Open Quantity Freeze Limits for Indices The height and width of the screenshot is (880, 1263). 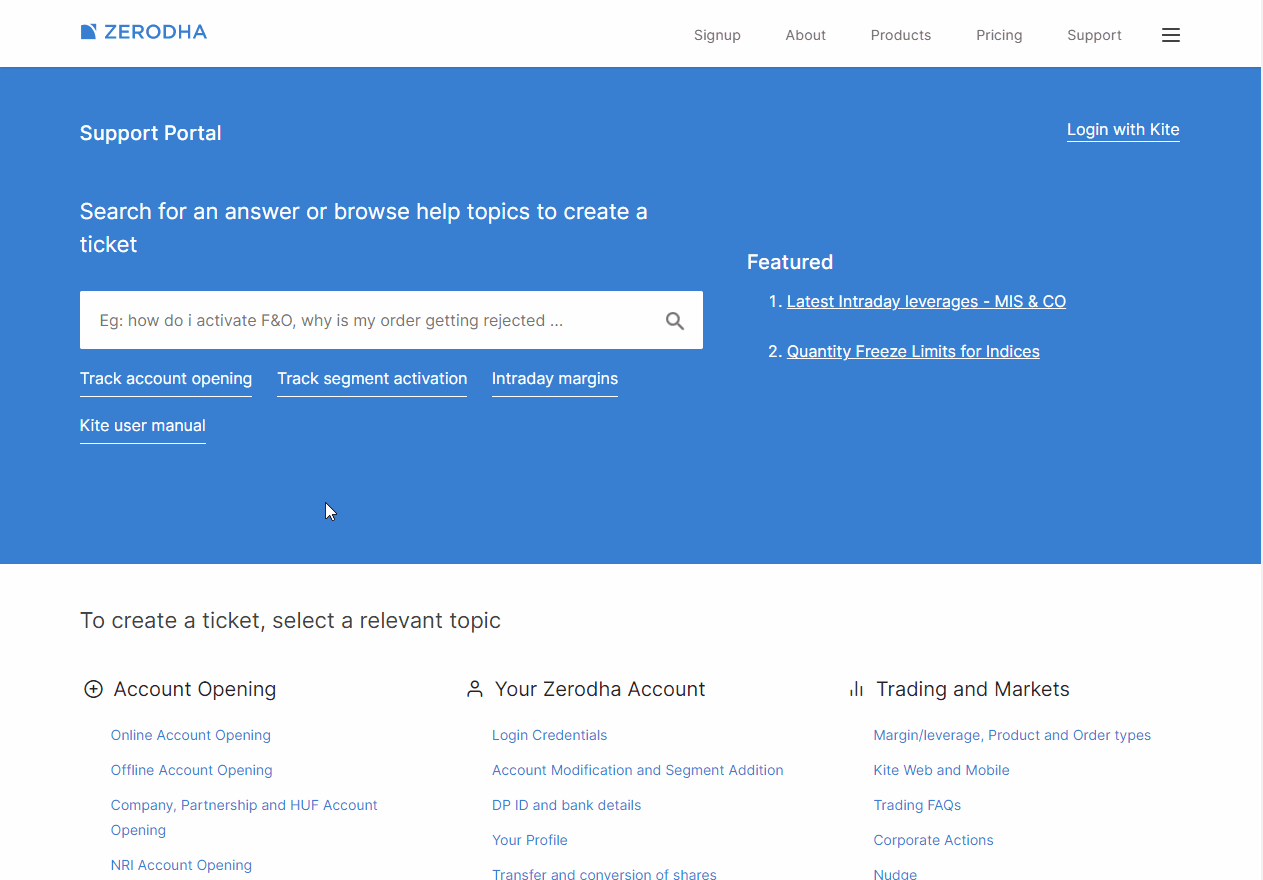[913, 352]
